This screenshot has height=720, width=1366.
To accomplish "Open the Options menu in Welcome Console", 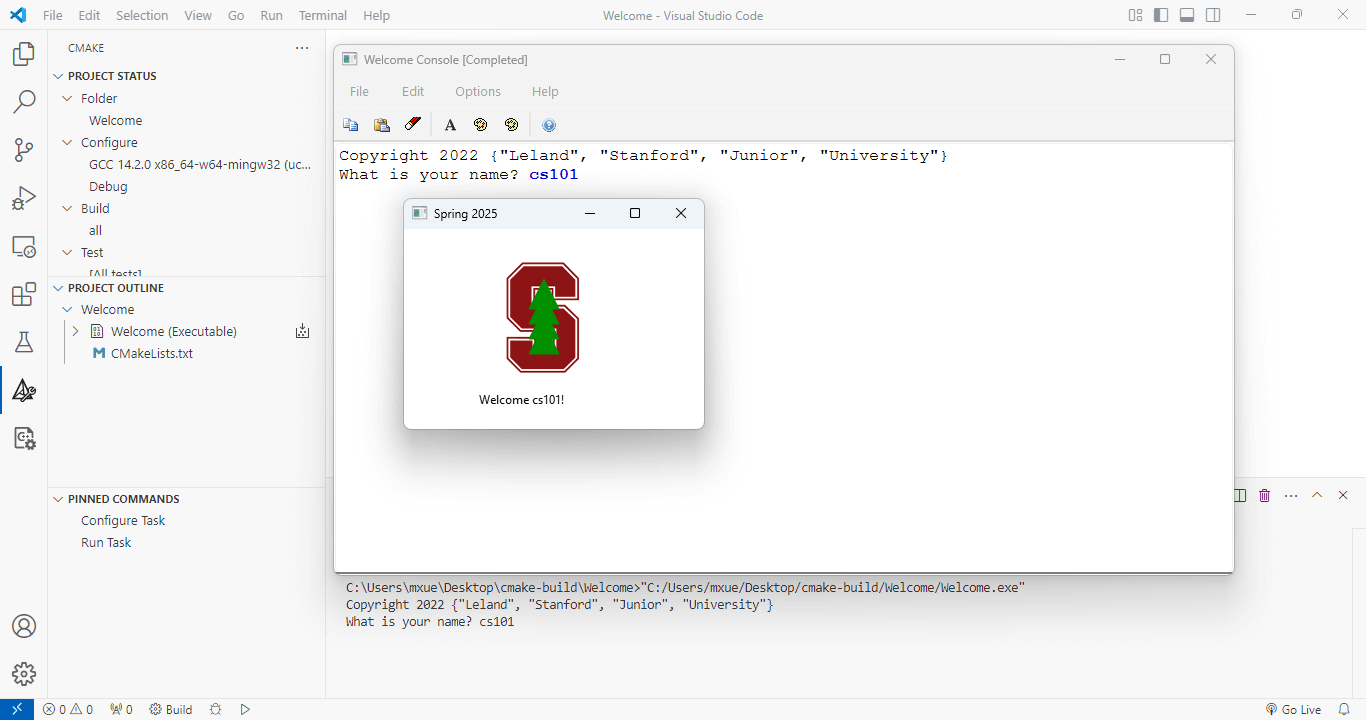I will point(478,91).
